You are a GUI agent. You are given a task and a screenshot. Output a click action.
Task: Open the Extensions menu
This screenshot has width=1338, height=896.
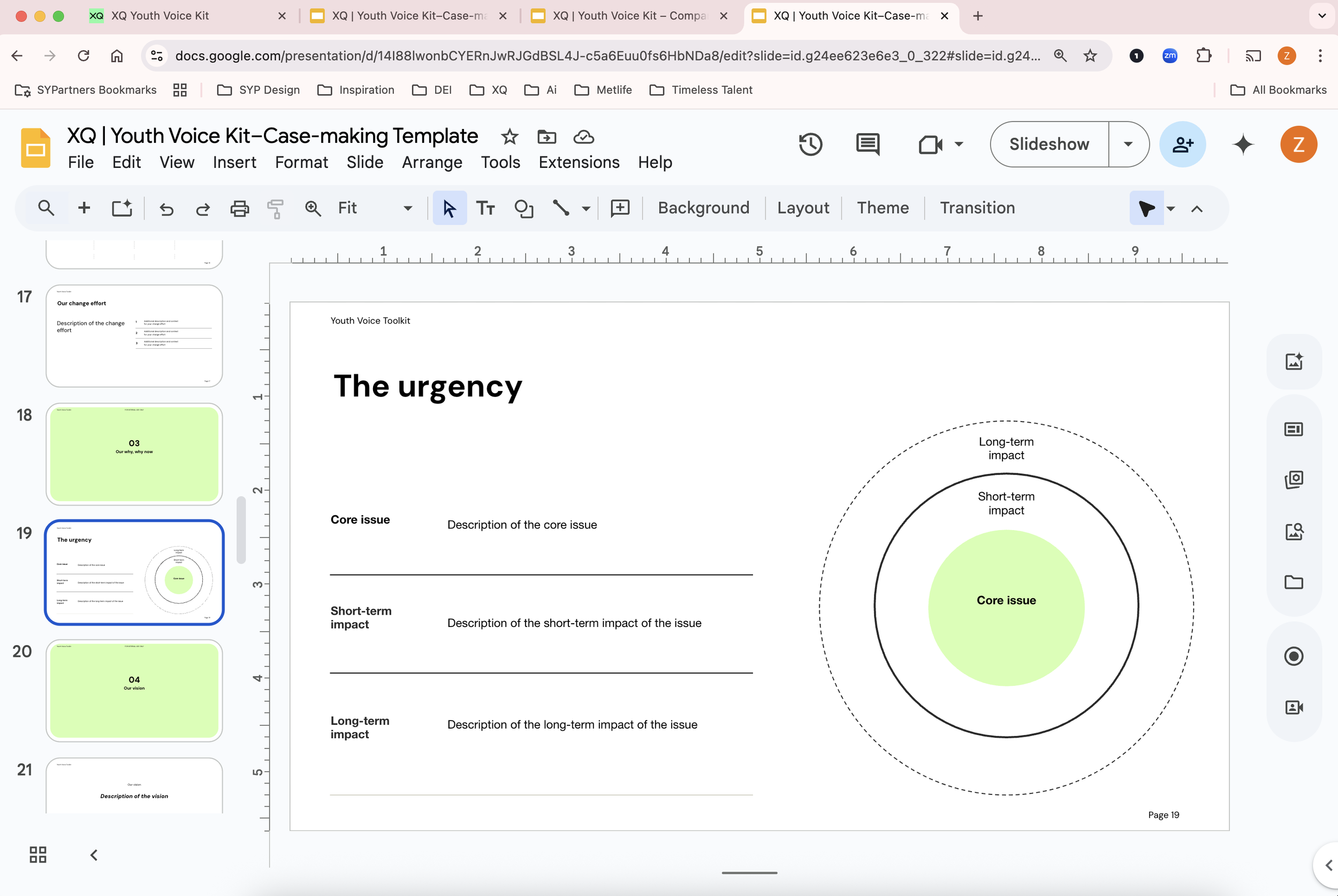579,162
